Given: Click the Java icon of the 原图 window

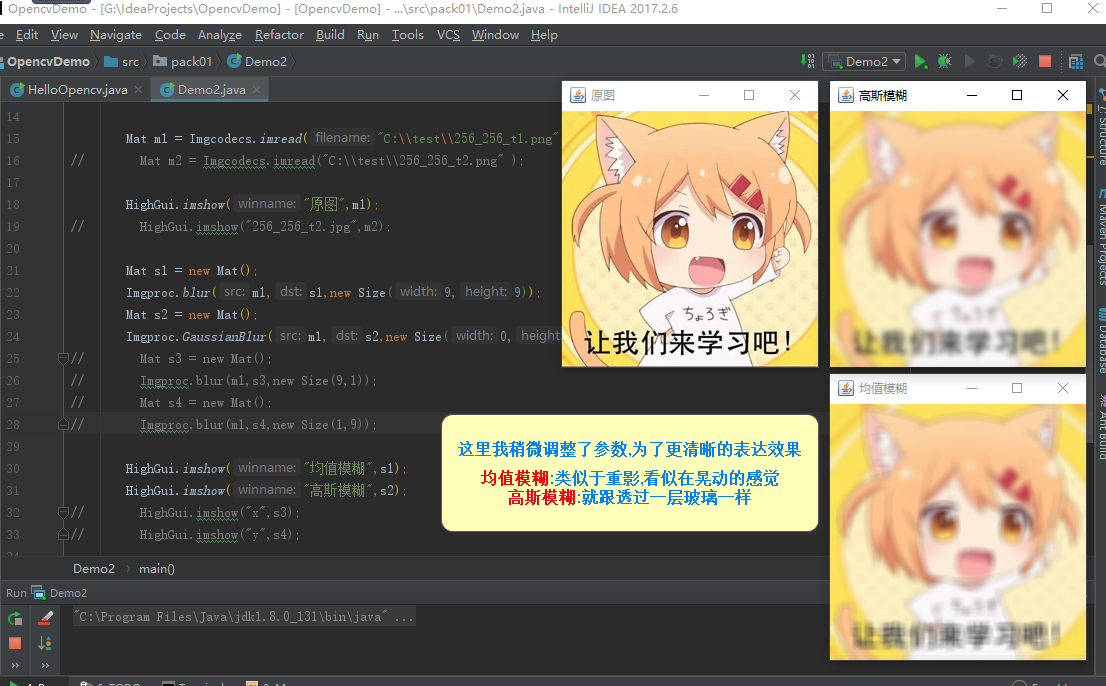Looking at the screenshot, I should click(x=578, y=95).
